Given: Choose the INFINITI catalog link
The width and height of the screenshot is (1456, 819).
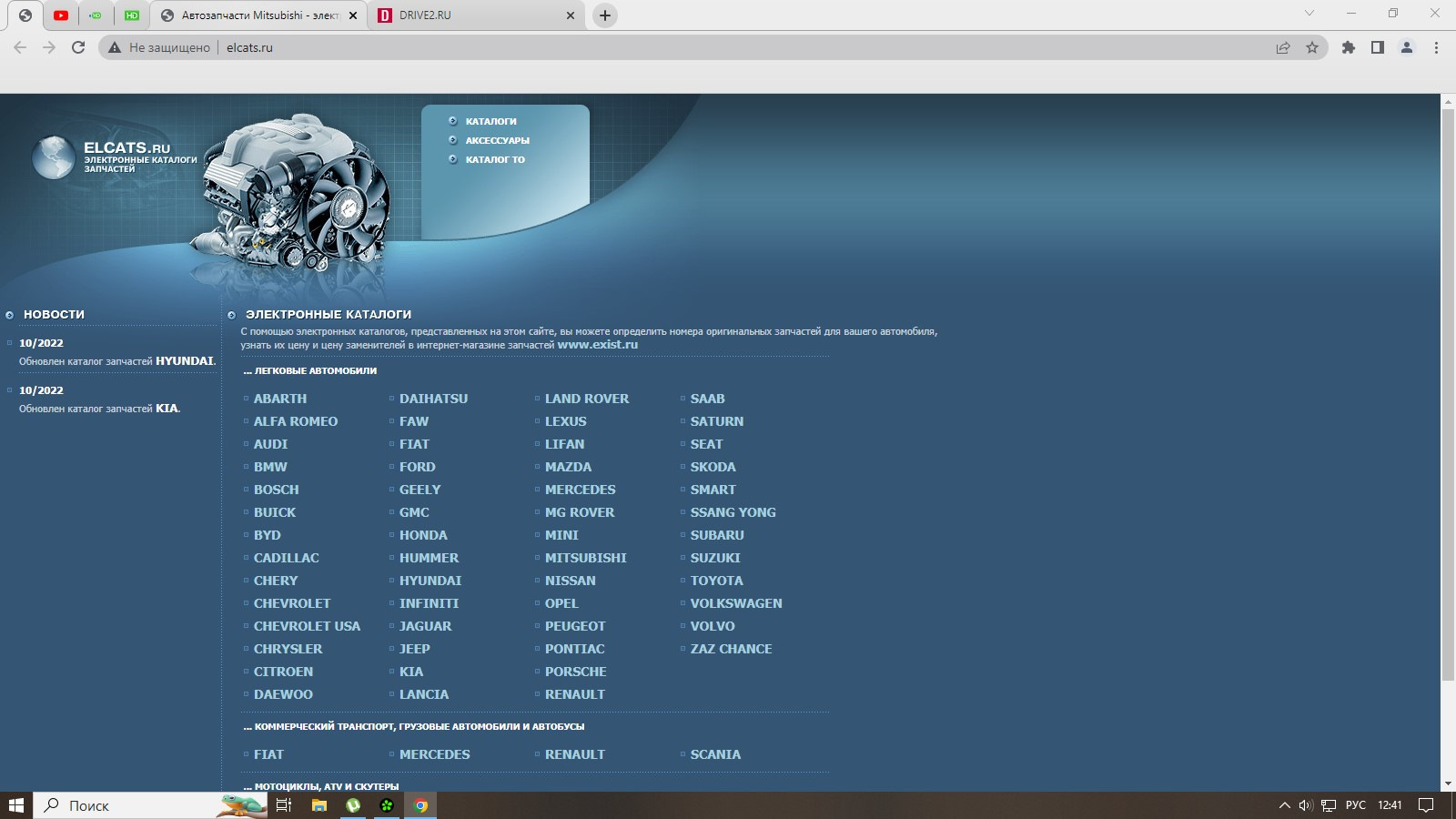Looking at the screenshot, I should [429, 603].
